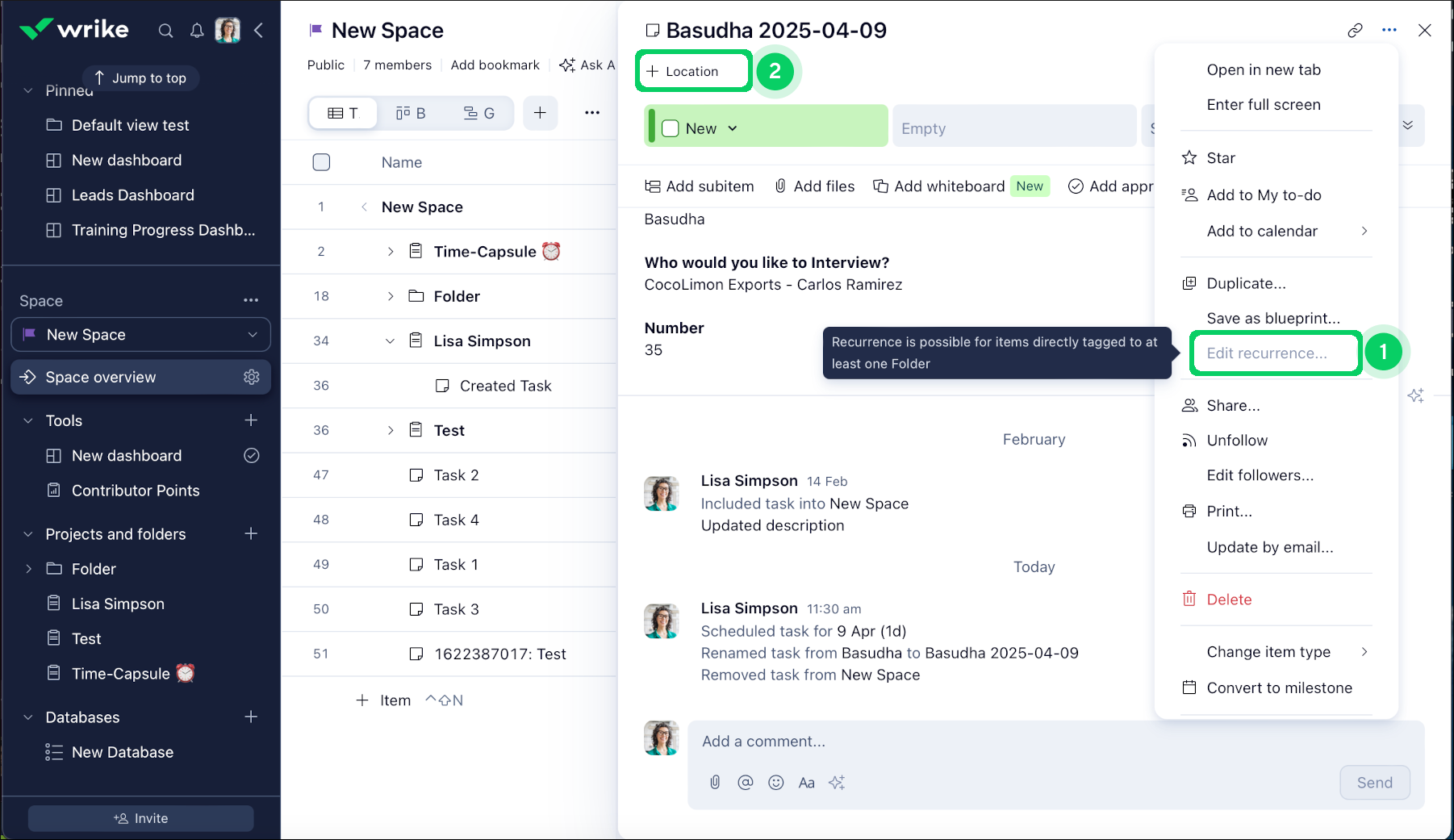Click Jump to top button
This screenshot has height=840, width=1454.
coord(141,78)
